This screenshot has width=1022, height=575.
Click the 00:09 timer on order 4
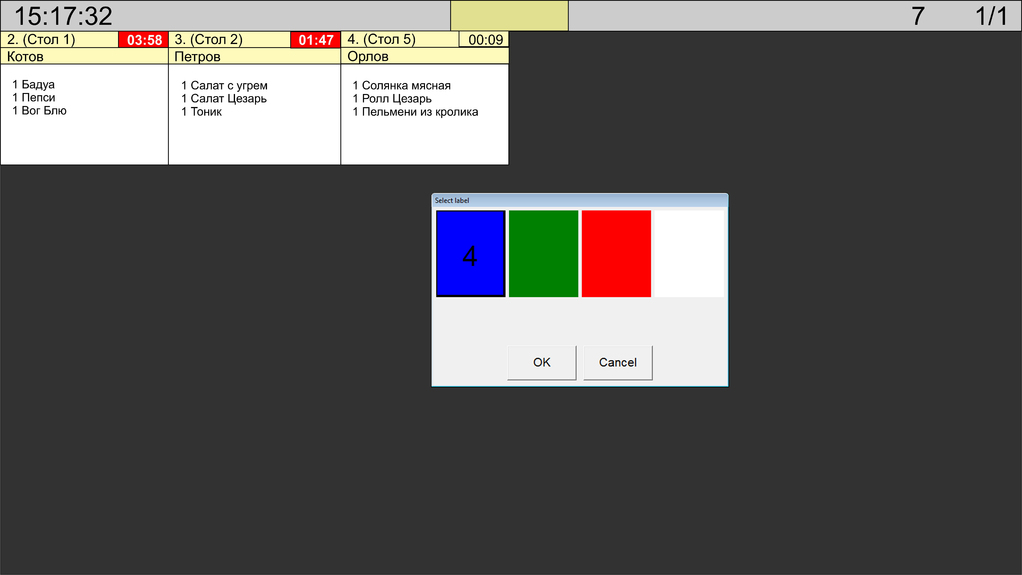(x=485, y=40)
